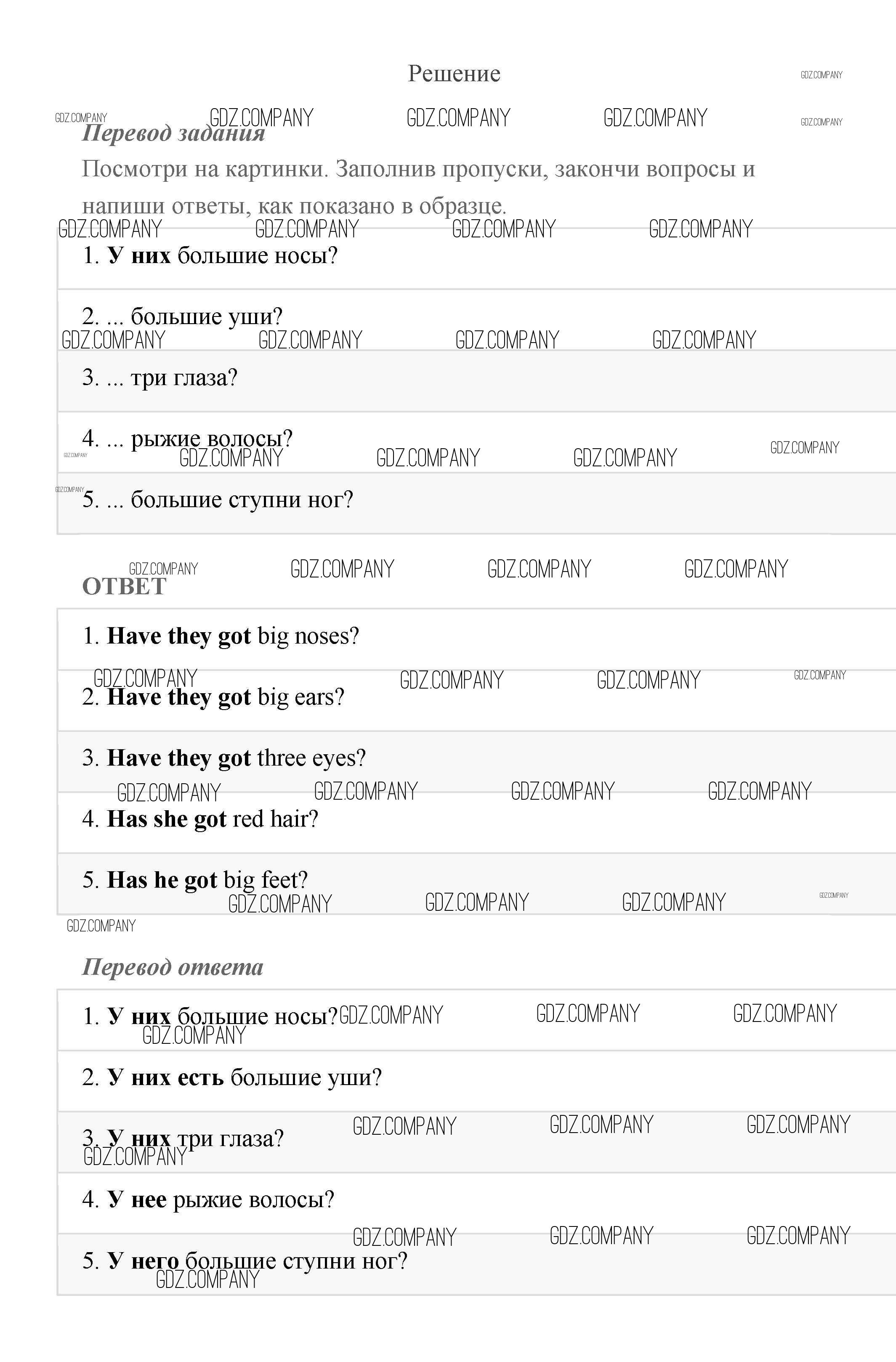896x1362 pixels.
Task: Select answer "Have they got big ears?"
Action: click(x=213, y=697)
